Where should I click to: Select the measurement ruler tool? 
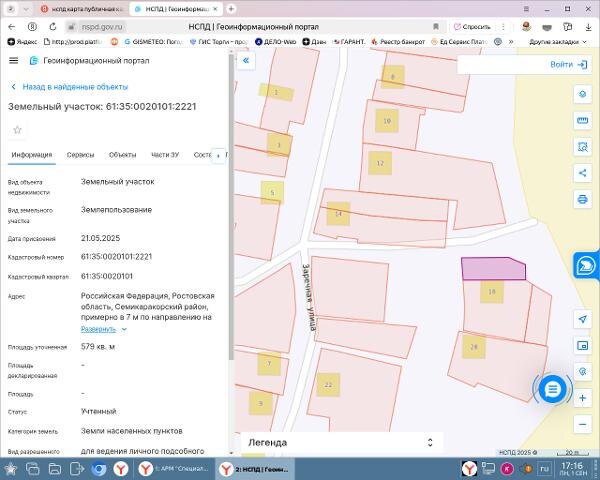(x=582, y=121)
